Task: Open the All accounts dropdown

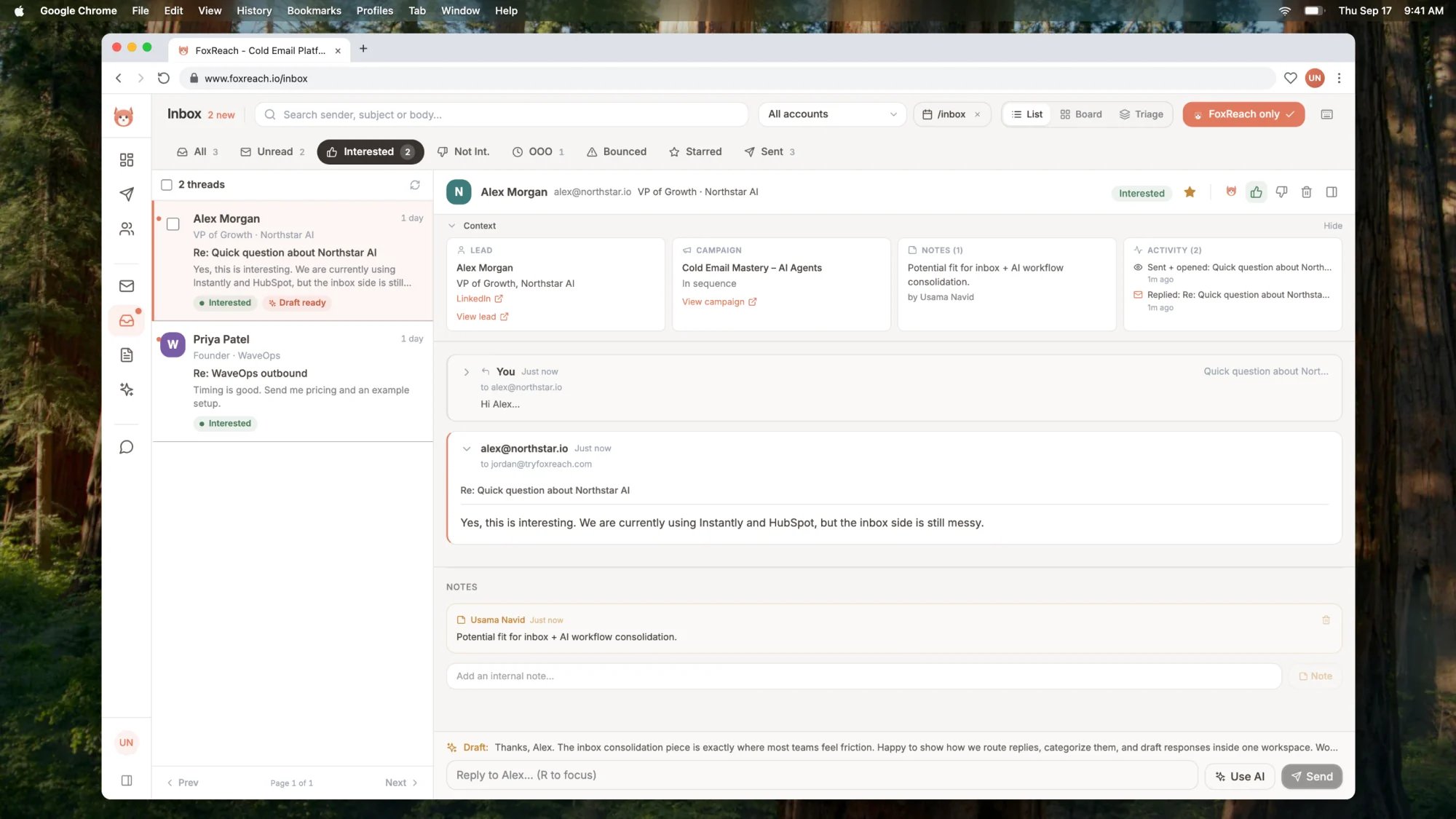Action: point(832,114)
